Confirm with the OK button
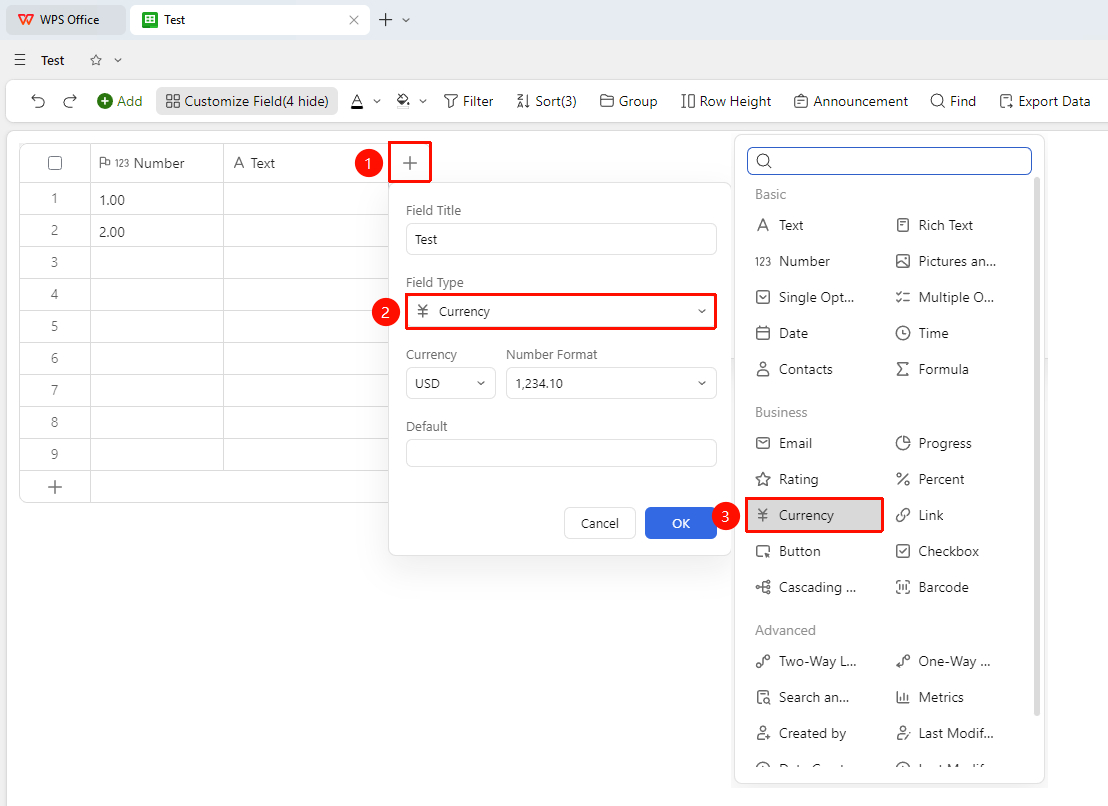Screen dimensions: 1108x806 (681, 523)
